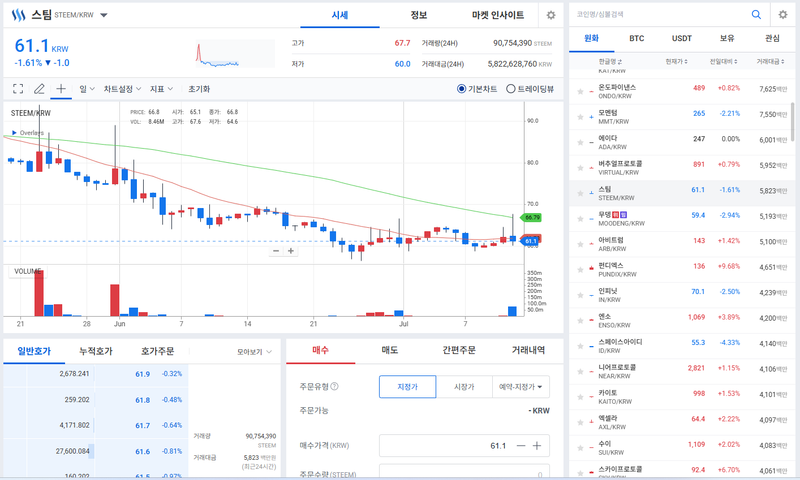Sort the list by 전일대비 column
The width and height of the screenshot is (800, 480).
(723, 62)
